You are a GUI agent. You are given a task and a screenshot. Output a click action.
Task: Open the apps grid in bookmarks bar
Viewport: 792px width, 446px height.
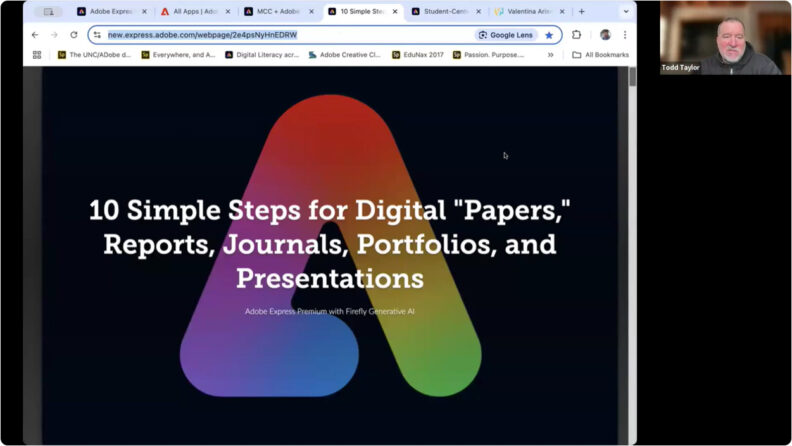[37, 55]
